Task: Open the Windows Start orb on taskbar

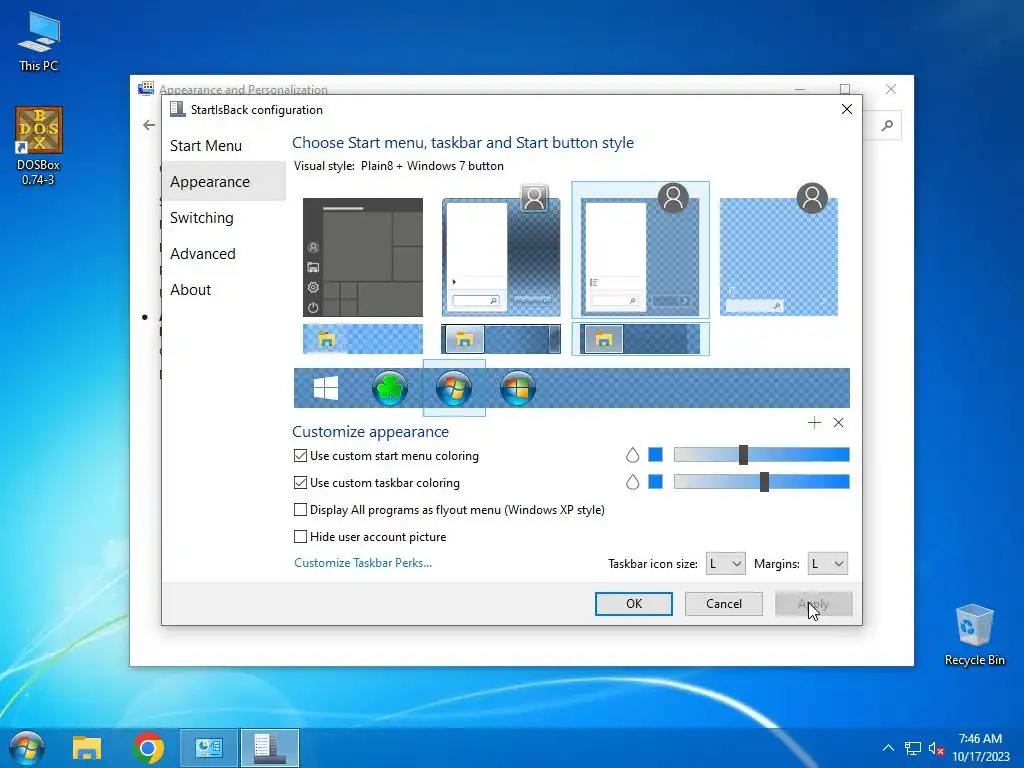Action: point(27,748)
